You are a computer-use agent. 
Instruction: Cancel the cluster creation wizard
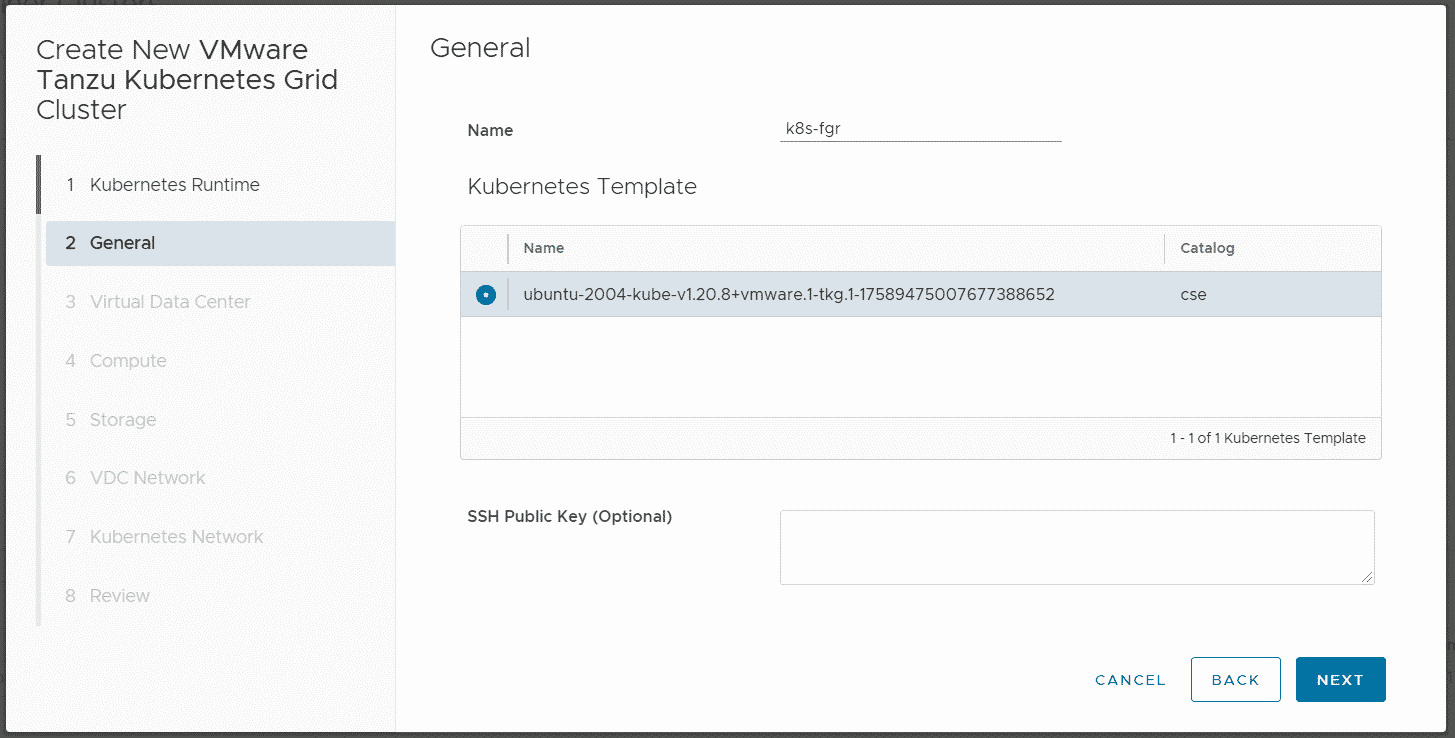1130,680
